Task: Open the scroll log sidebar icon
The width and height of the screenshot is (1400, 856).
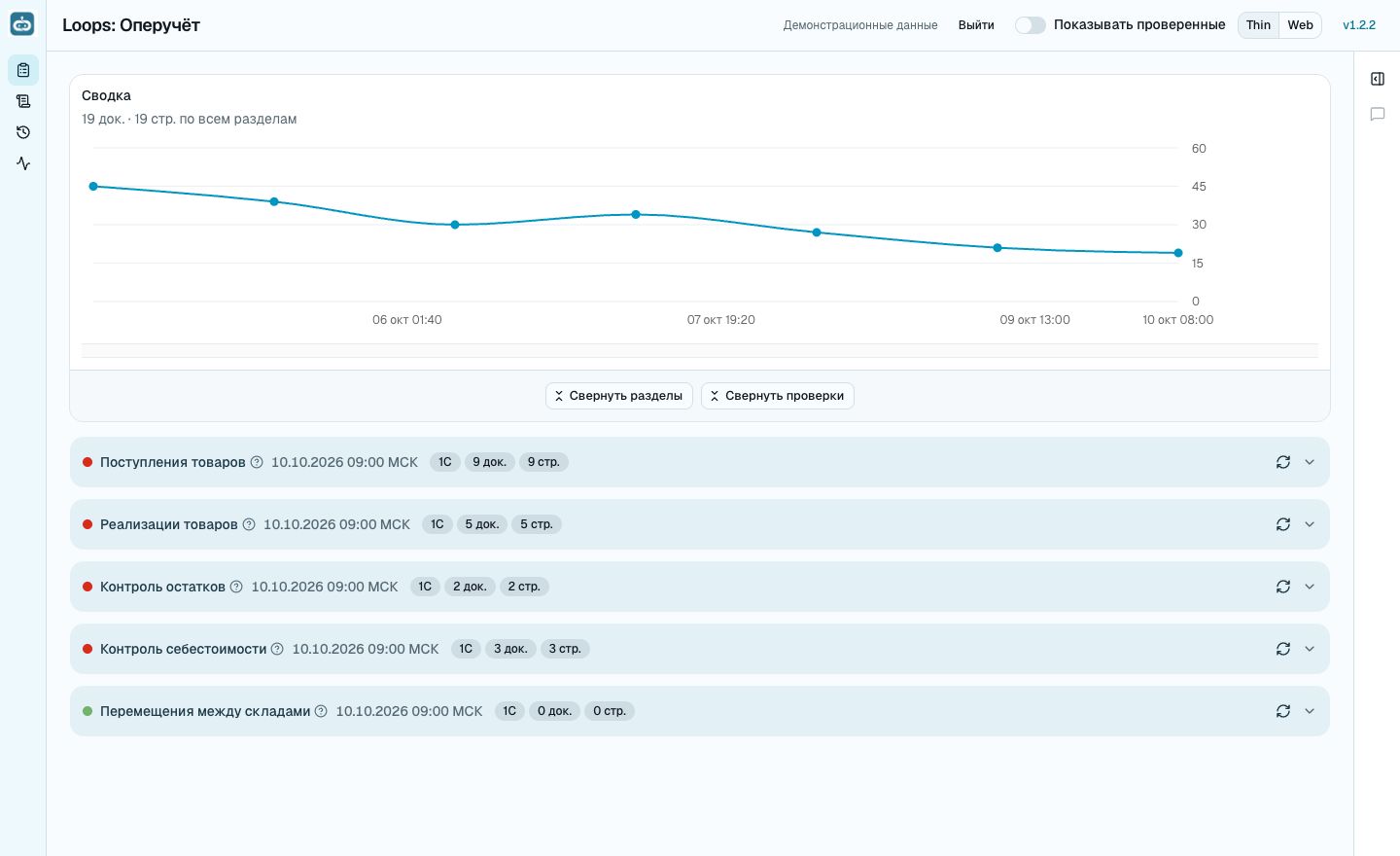Action: 23,101
